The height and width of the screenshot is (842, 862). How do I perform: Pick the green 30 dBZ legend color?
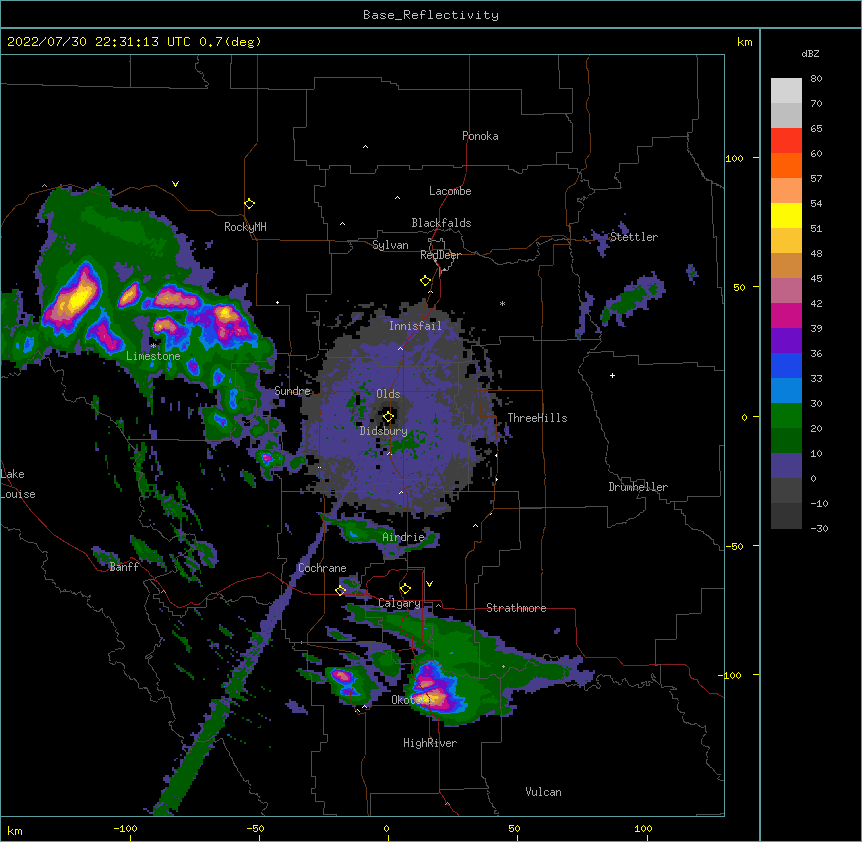pos(786,415)
